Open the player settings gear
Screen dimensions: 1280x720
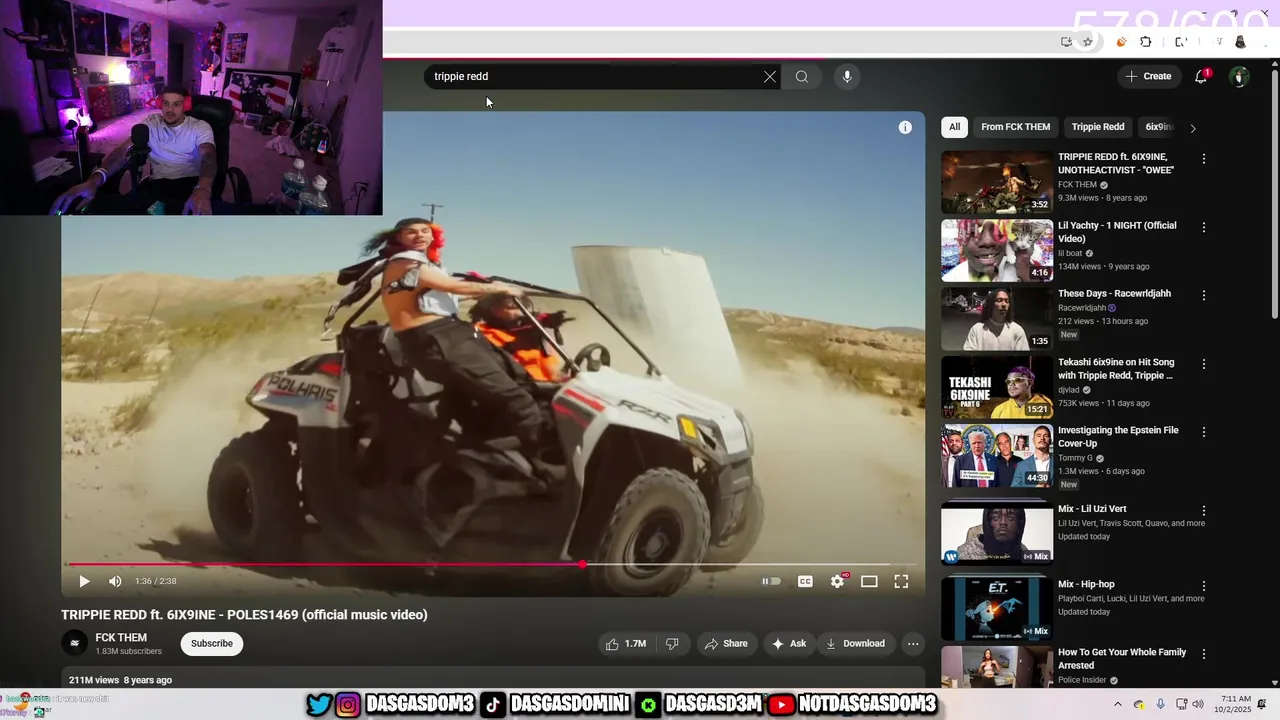point(838,581)
